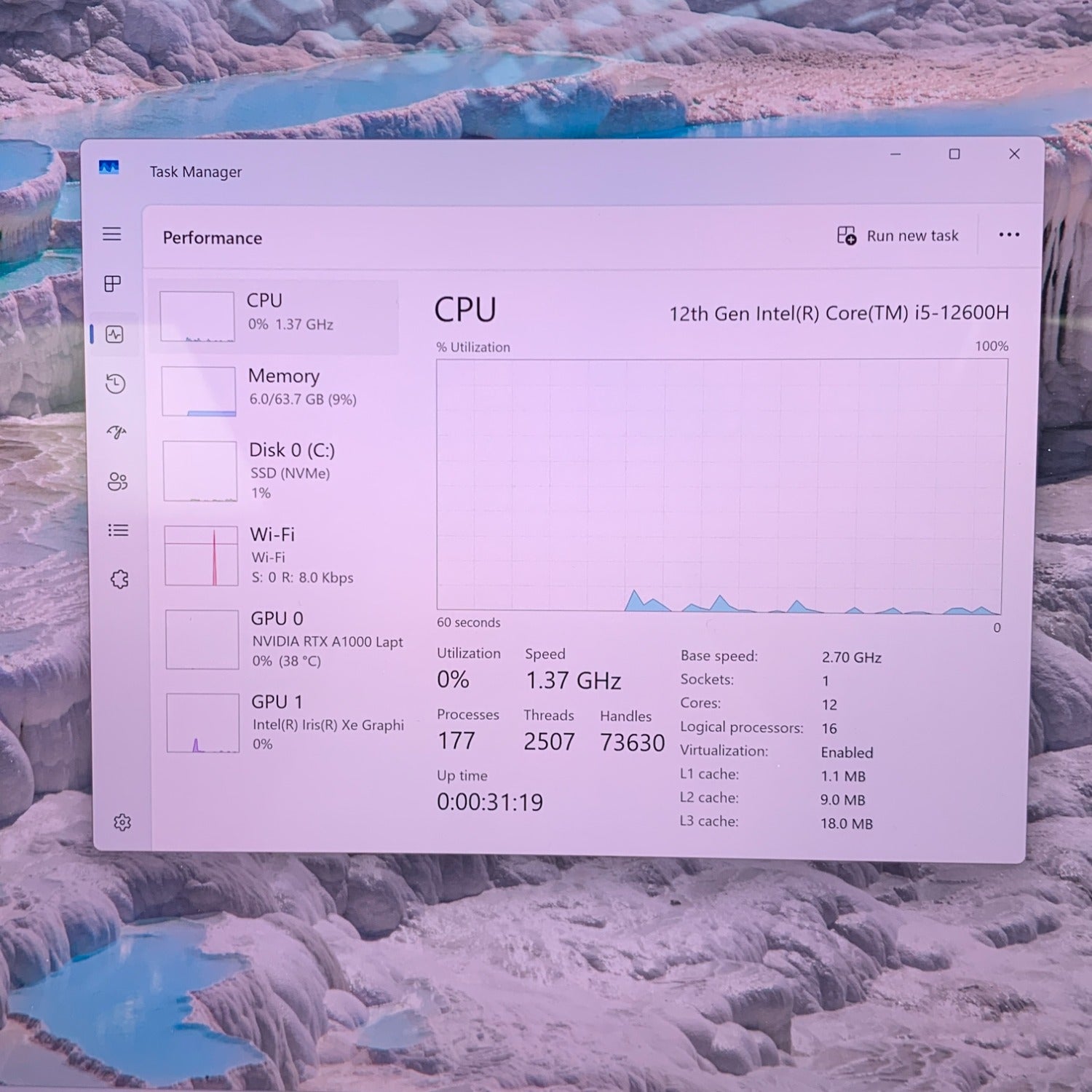Select the Wi-Fi performance entry
The image size is (1092, 1092).
click(284, 555)
